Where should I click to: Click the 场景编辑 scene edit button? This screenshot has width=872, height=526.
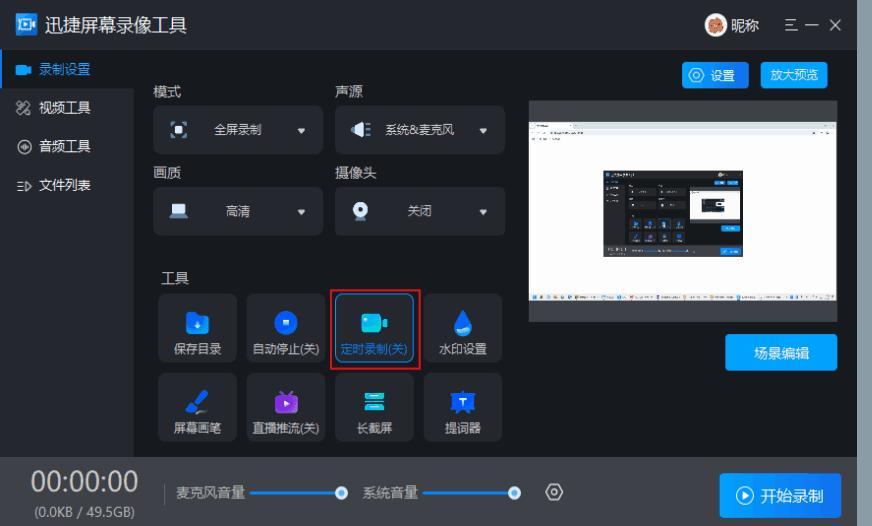click(x=781, y=352)
